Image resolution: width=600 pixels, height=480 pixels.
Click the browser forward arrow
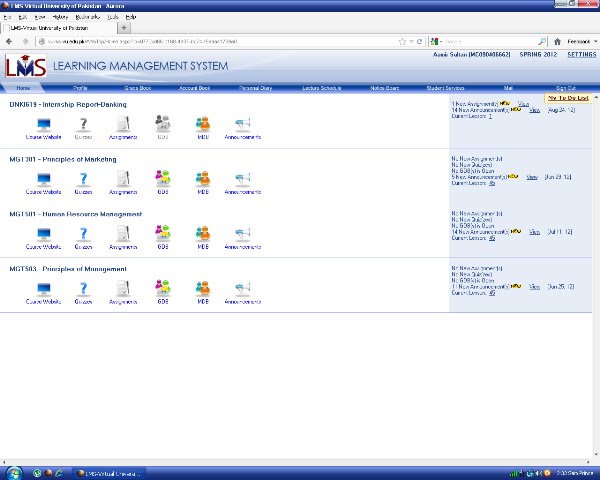(25, 41)
